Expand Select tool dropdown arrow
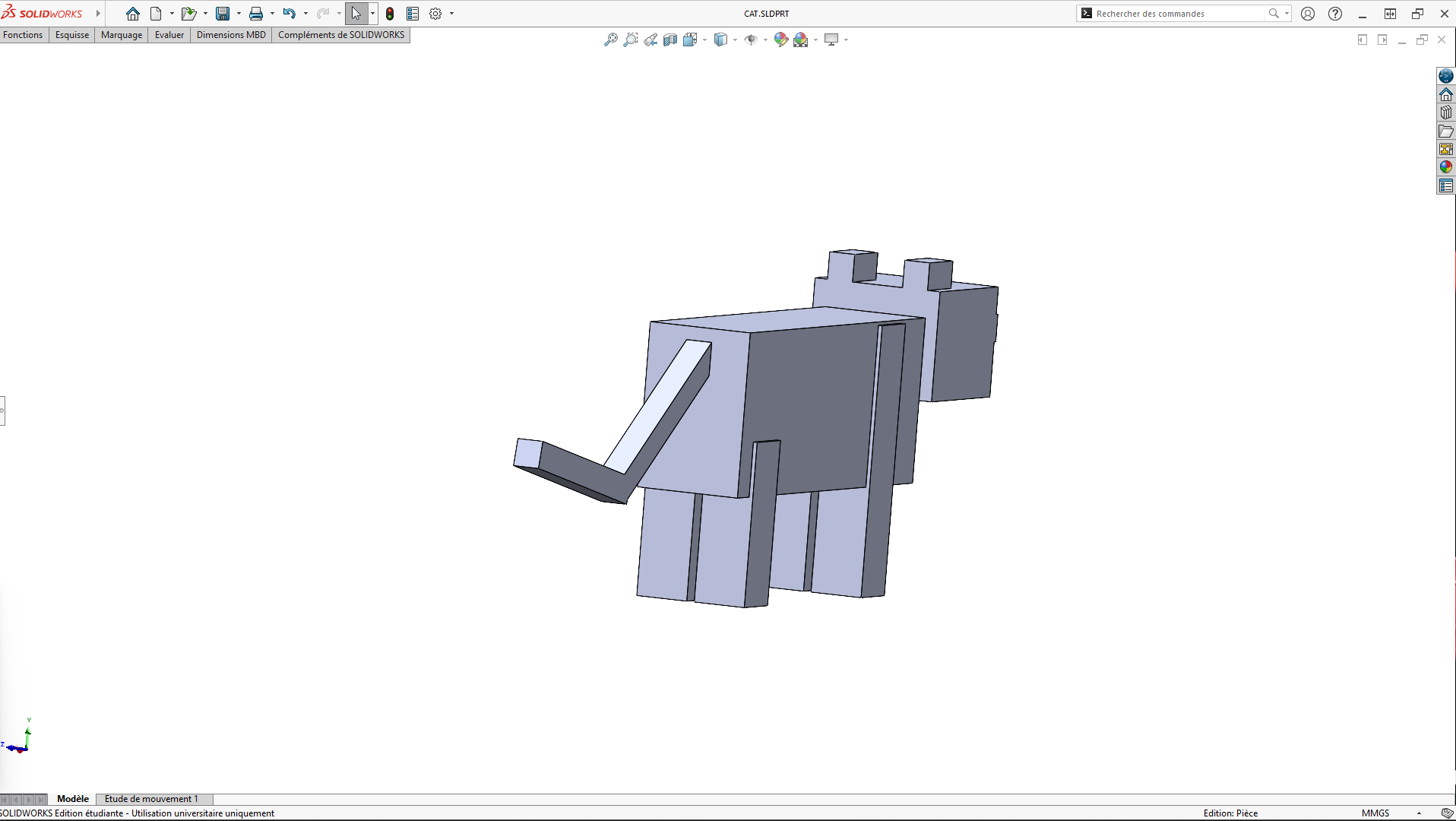 click(372, 14)
